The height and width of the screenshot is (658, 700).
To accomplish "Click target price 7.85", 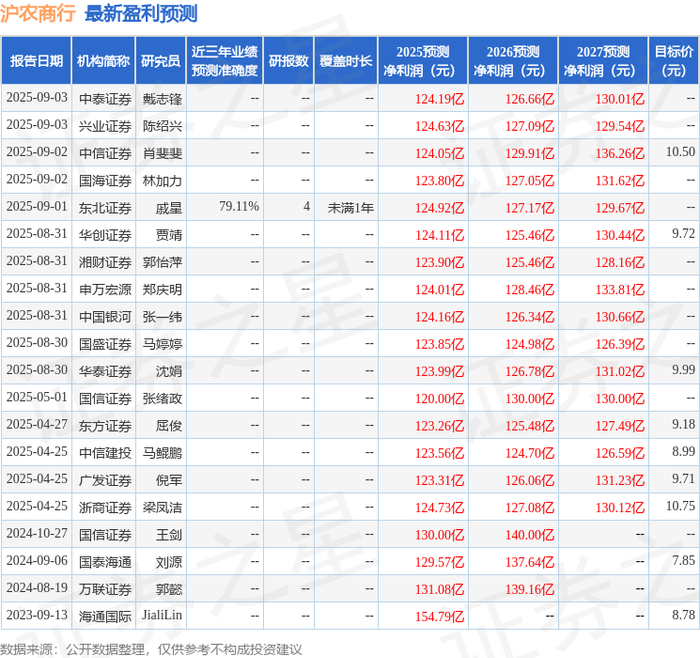I will click(x=683, y=560).
